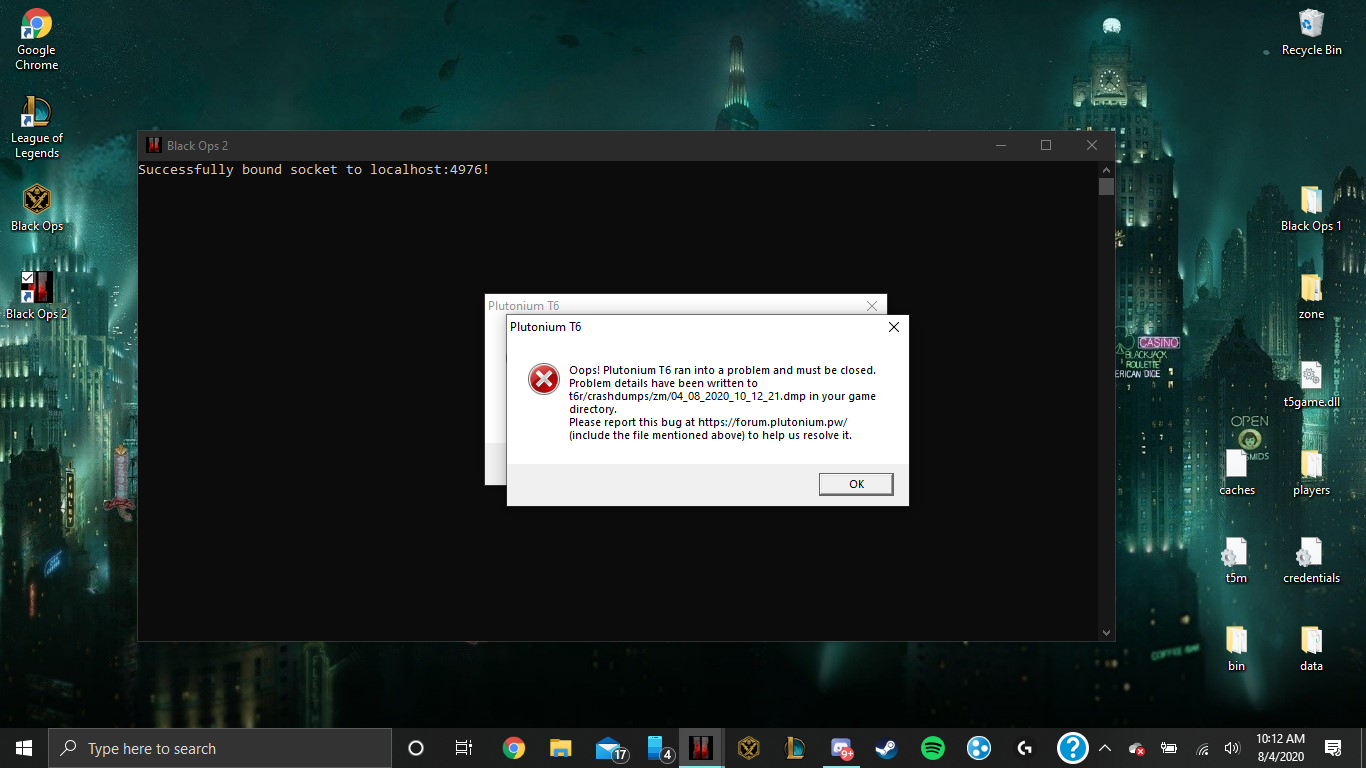This screenshot has height=768, width=1366.
Task: Open the Get Help question-mark app
Action: [x=1072, y=748]
